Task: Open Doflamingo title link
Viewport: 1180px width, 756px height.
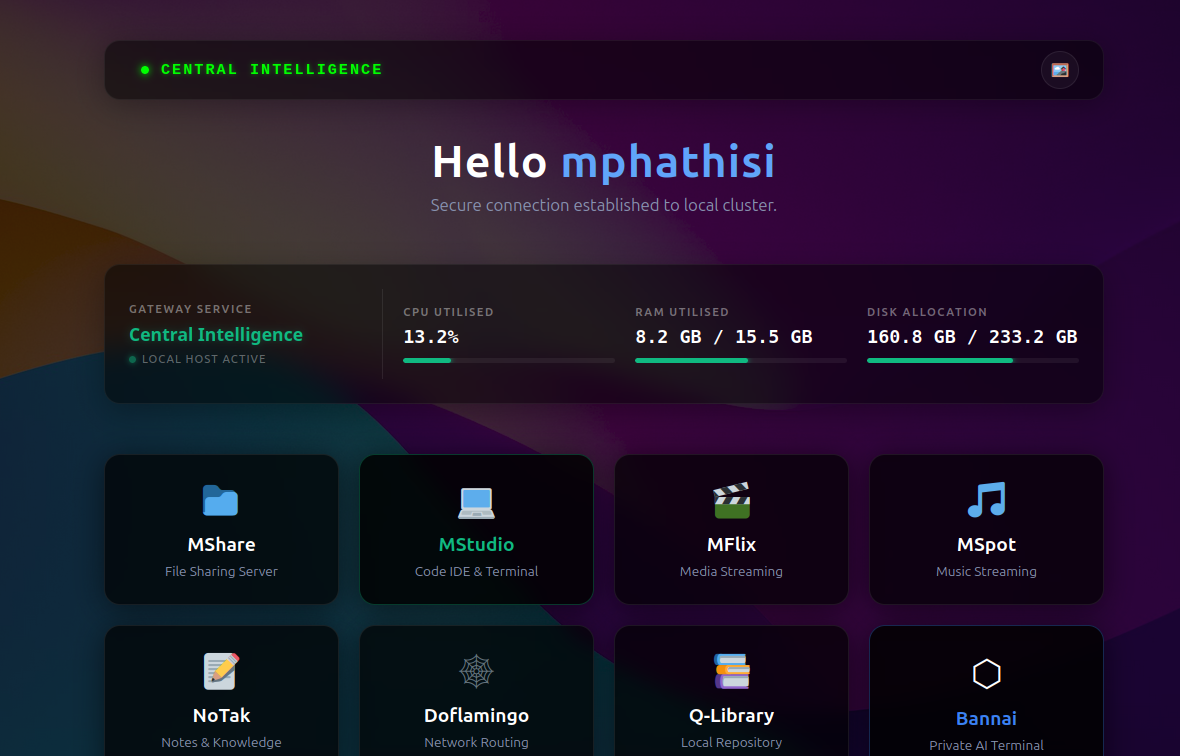Action: [x=476, y=715]
